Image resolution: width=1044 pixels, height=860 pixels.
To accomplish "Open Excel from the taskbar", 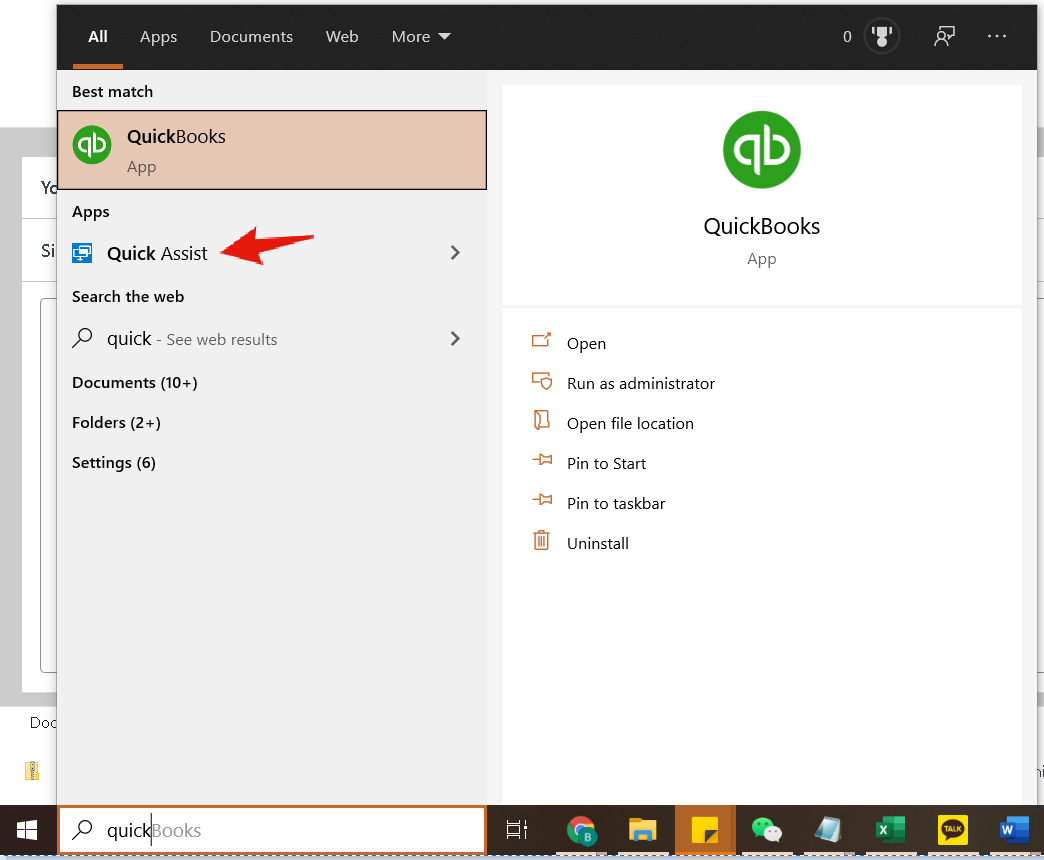I will point(890,830).
